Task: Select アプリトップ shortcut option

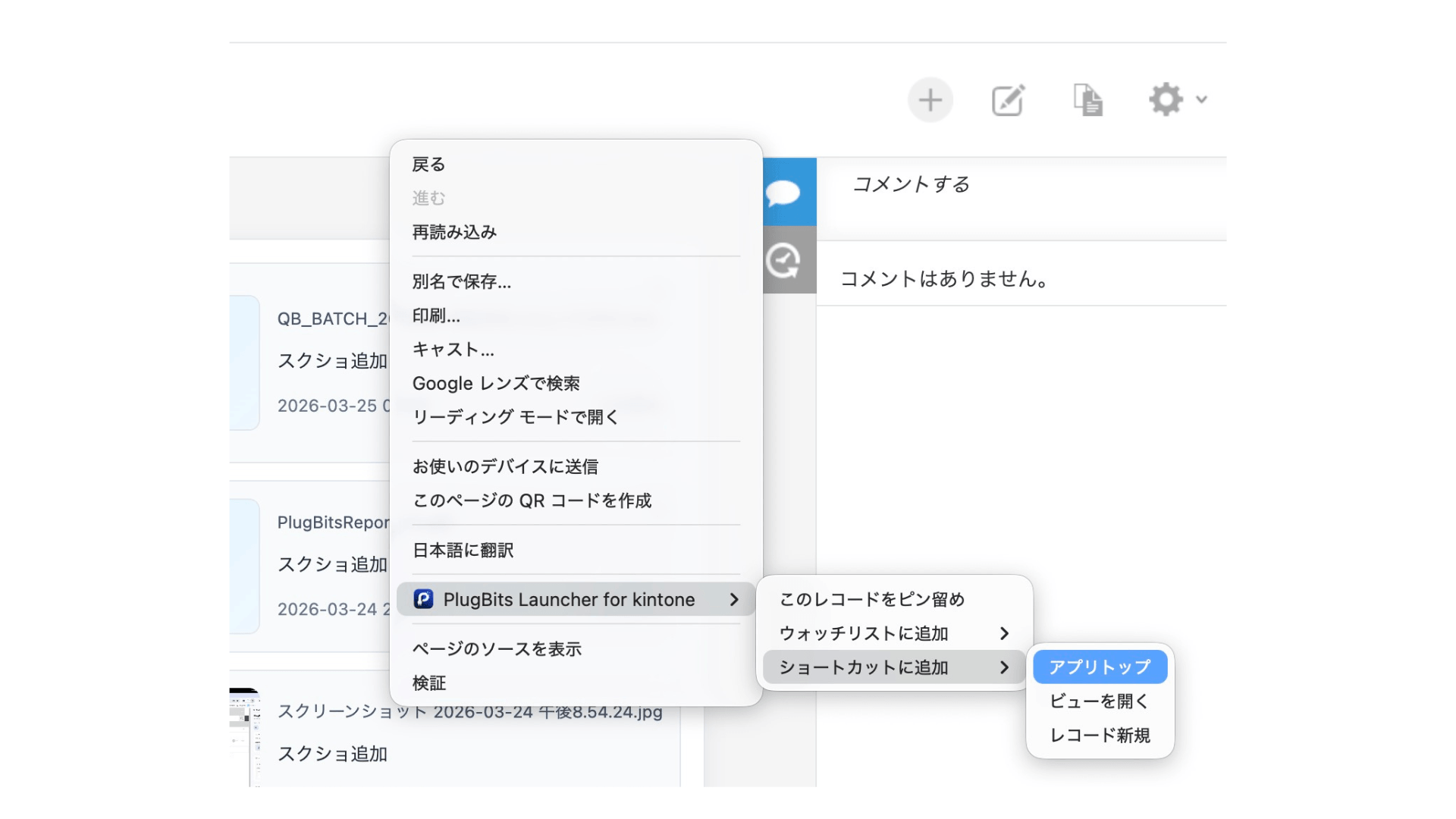Action: coord(1100,667)
